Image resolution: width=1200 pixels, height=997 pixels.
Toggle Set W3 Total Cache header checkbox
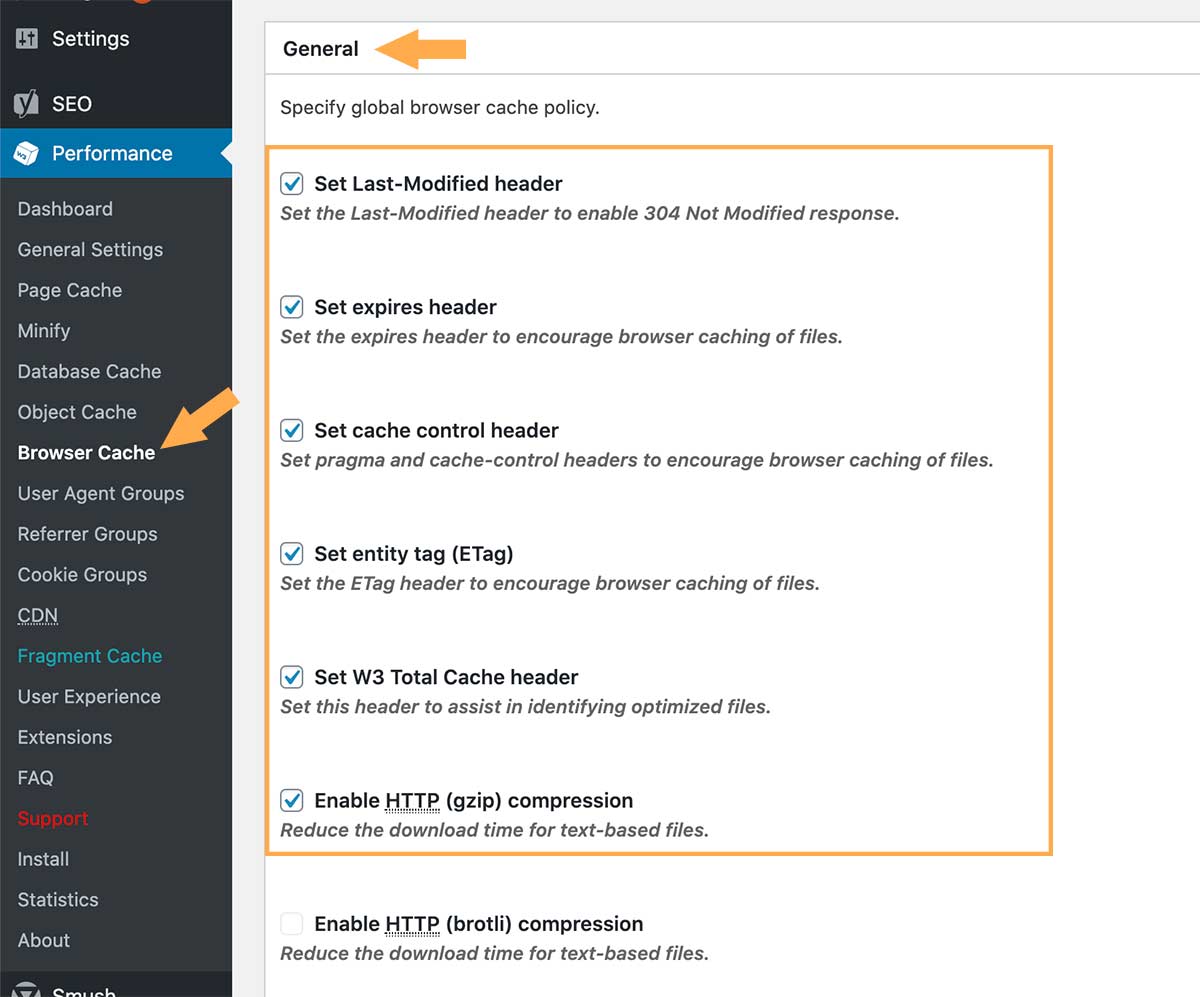click(x=292, y=677)
